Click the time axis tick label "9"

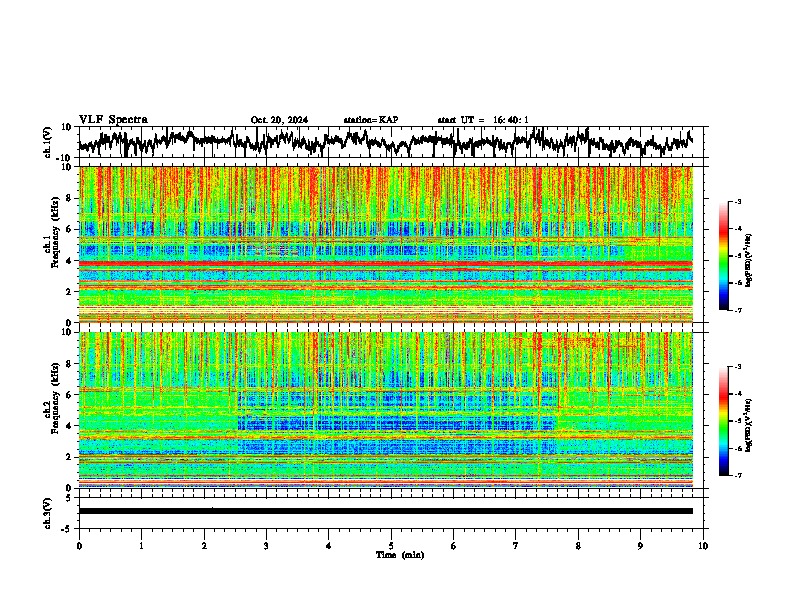pos(640,546)
